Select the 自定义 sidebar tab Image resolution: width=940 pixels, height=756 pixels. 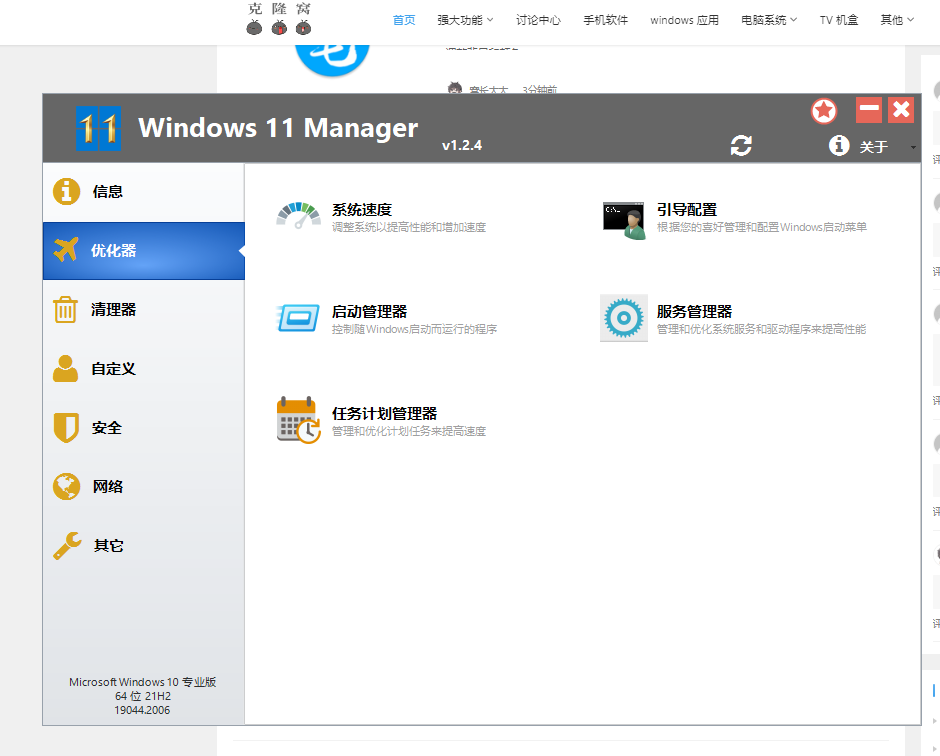click(144, 369)
